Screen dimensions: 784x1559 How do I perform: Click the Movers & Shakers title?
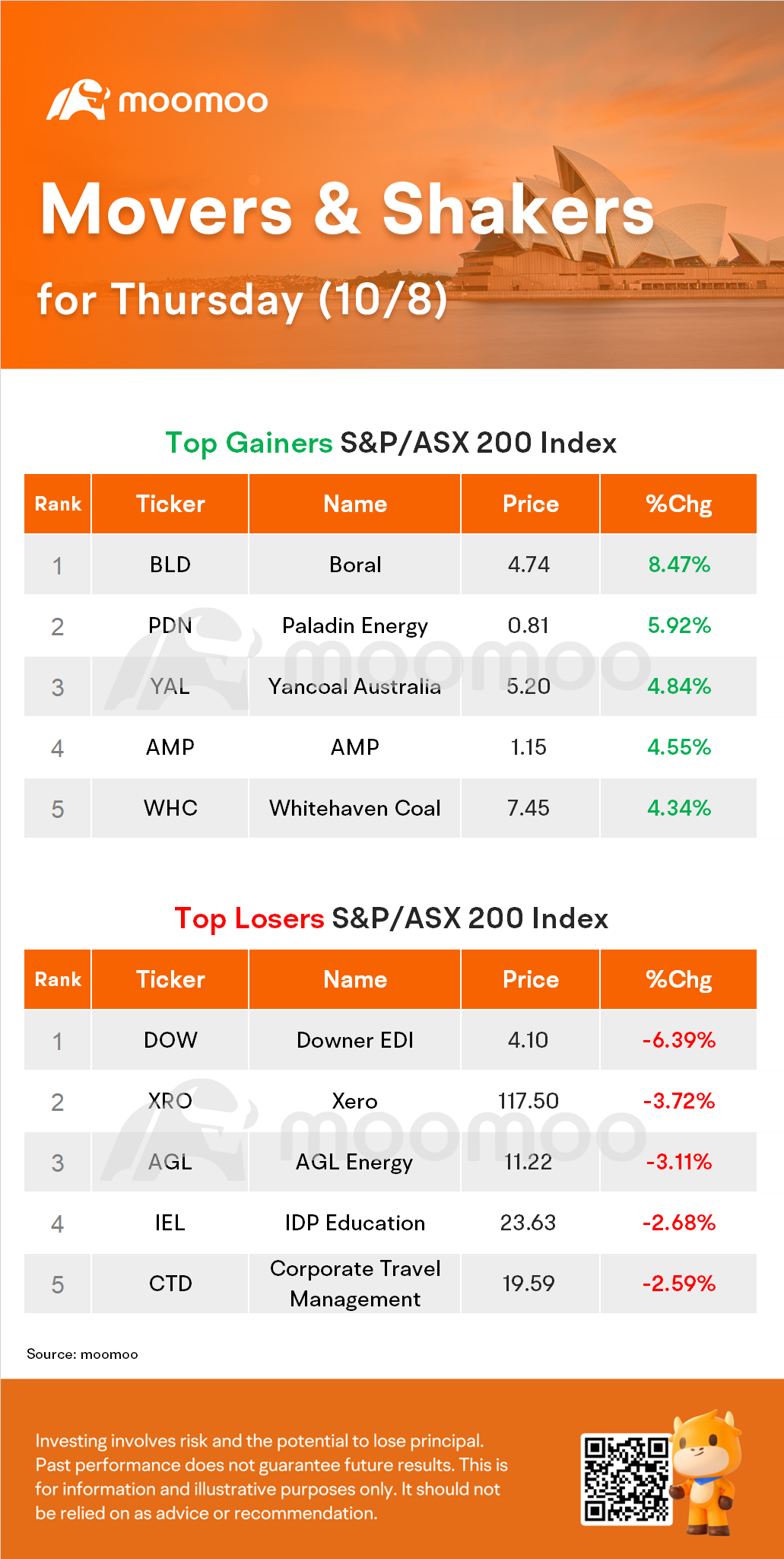(x=347, y=209)
